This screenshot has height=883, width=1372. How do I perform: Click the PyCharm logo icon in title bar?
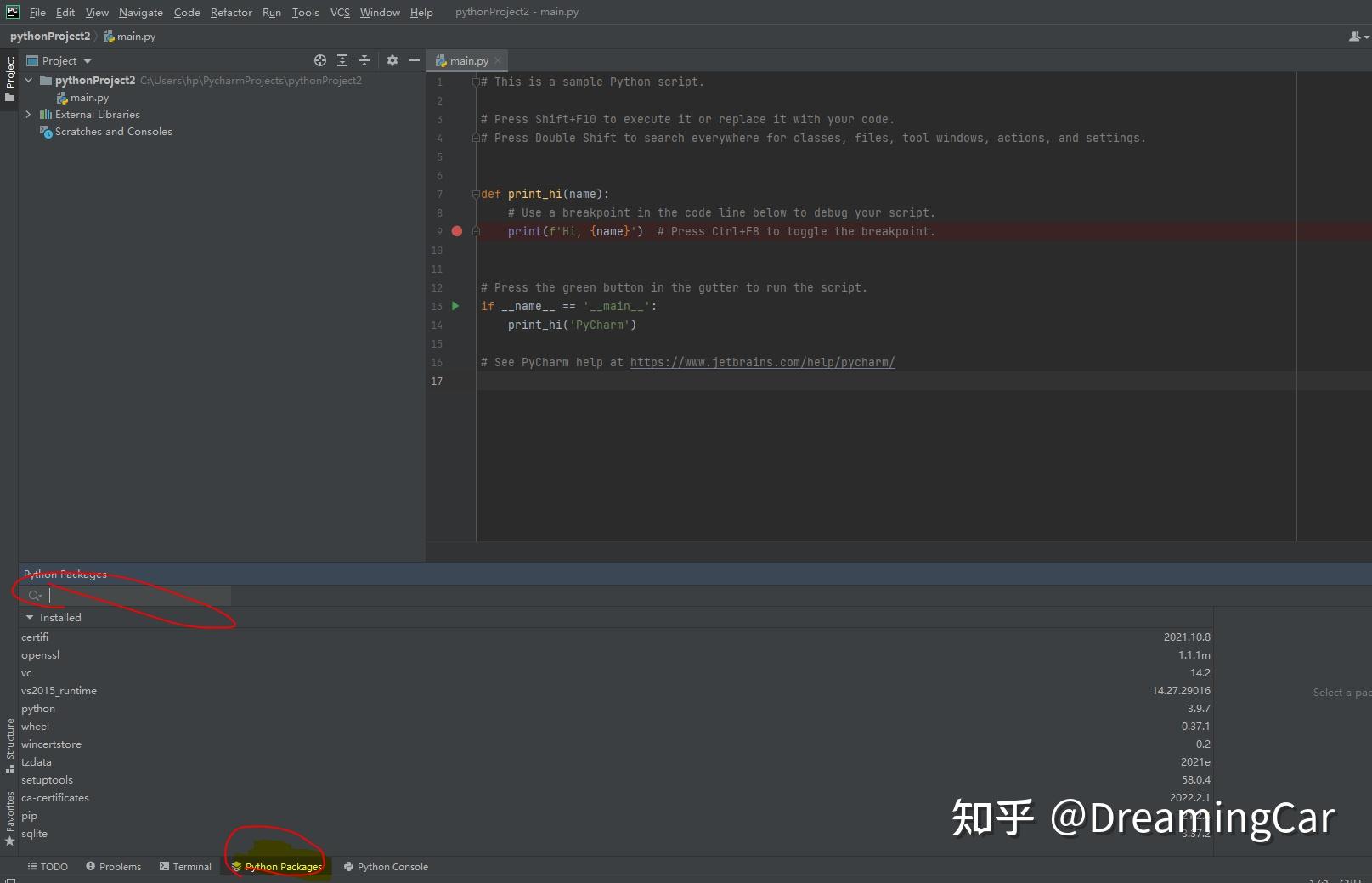click(x=13, y=12)
